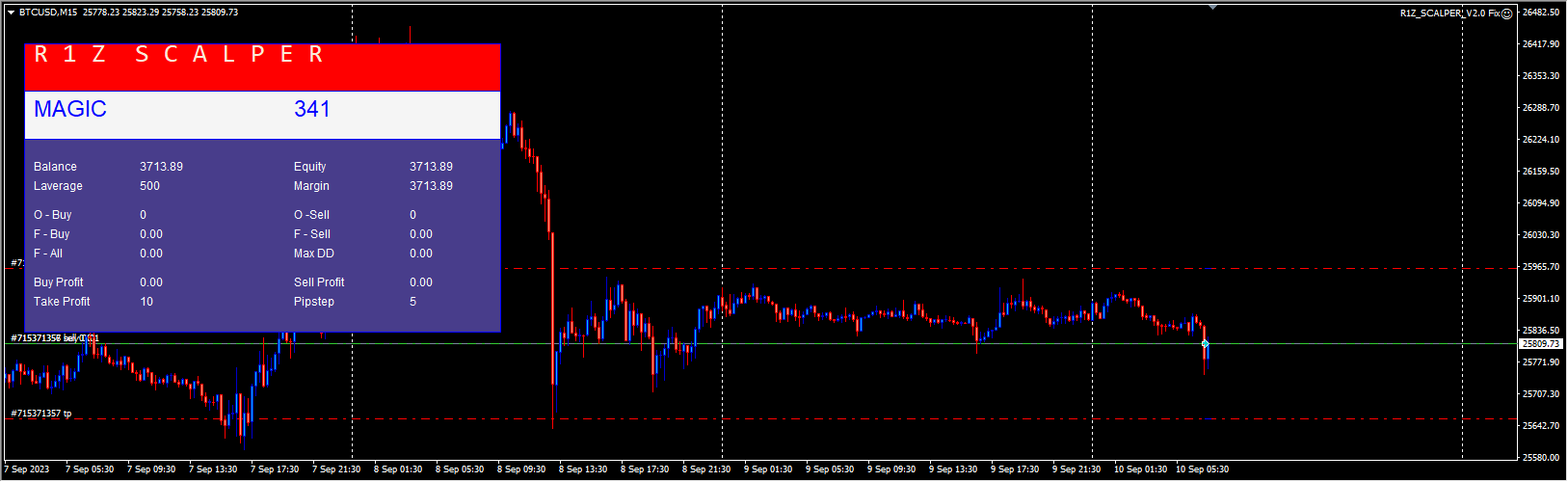Select the #715371357 tp order line label
Screen dimensions: 1568x482
pyautogui.click(x=40, y=414)
